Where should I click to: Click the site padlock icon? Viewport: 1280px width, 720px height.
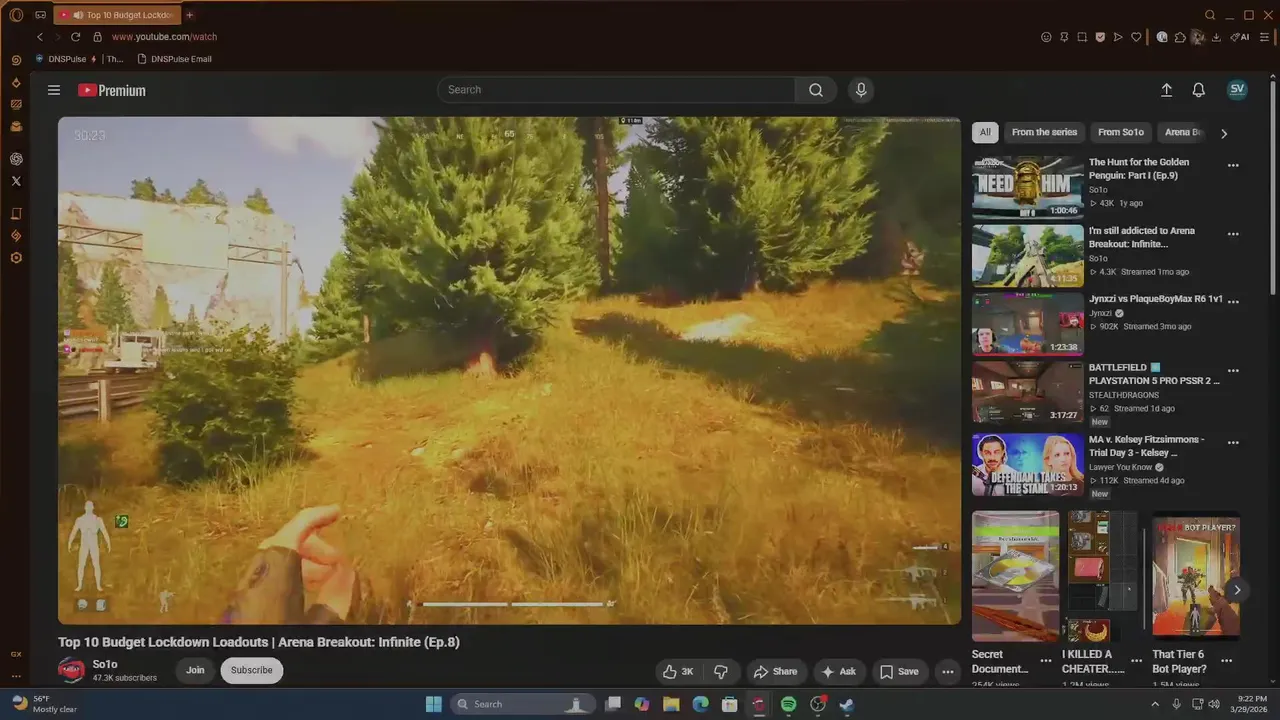[97, 37]
